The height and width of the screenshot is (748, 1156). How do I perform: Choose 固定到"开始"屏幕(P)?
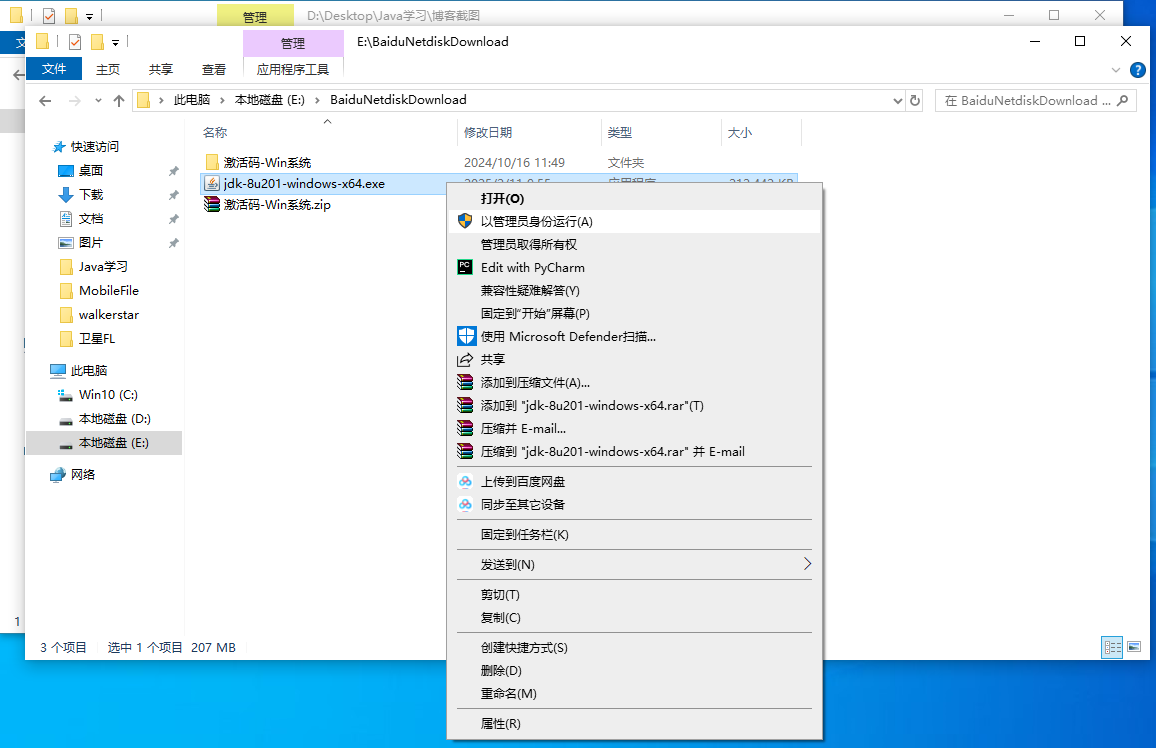click(634, 313)
